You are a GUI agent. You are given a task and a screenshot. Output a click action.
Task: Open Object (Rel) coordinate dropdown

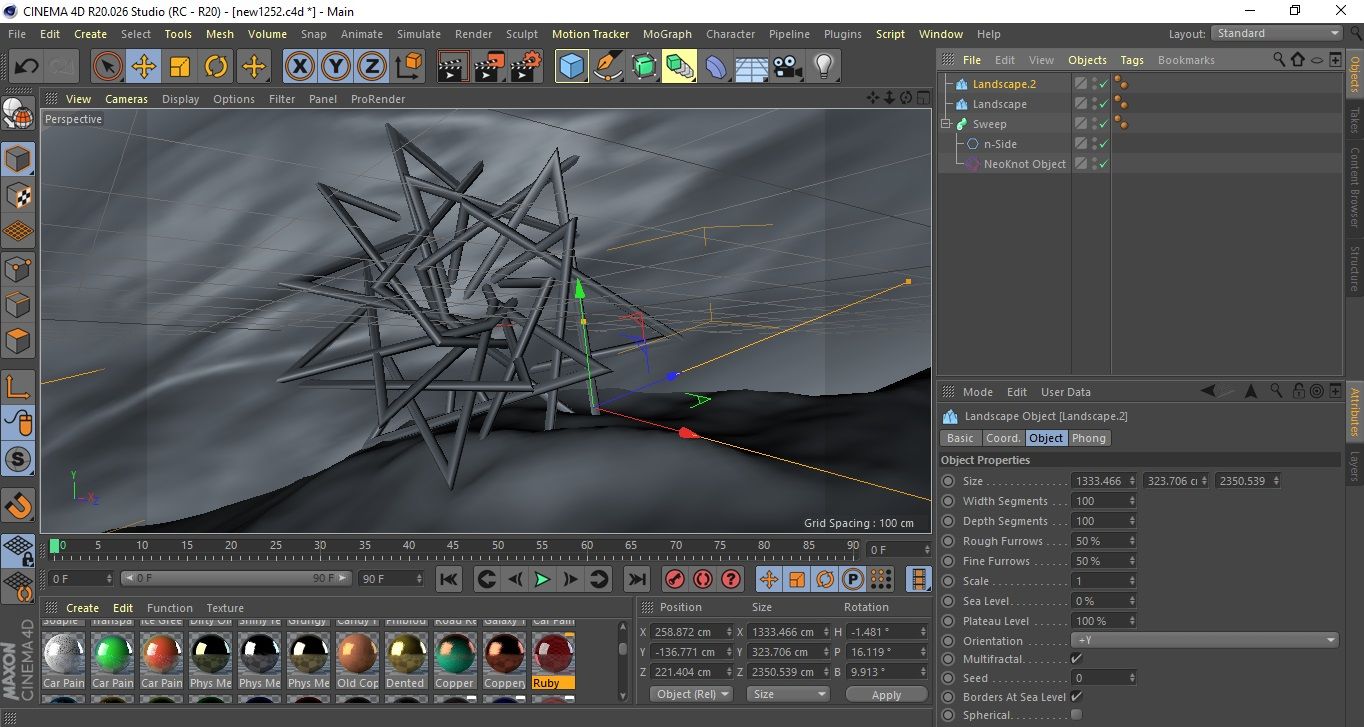point(691,694)
